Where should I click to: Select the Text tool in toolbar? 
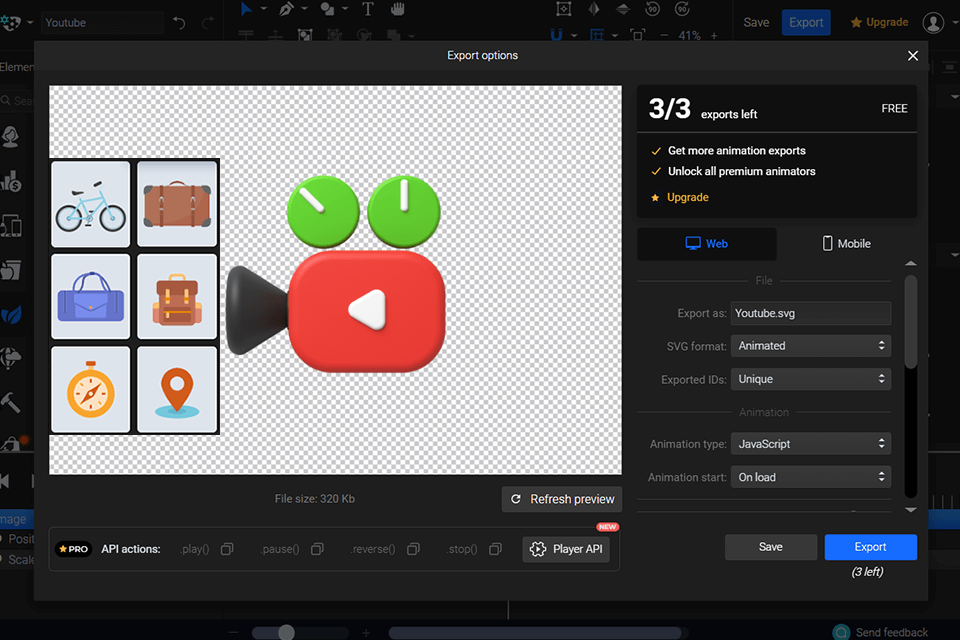(x=367, y=9)
